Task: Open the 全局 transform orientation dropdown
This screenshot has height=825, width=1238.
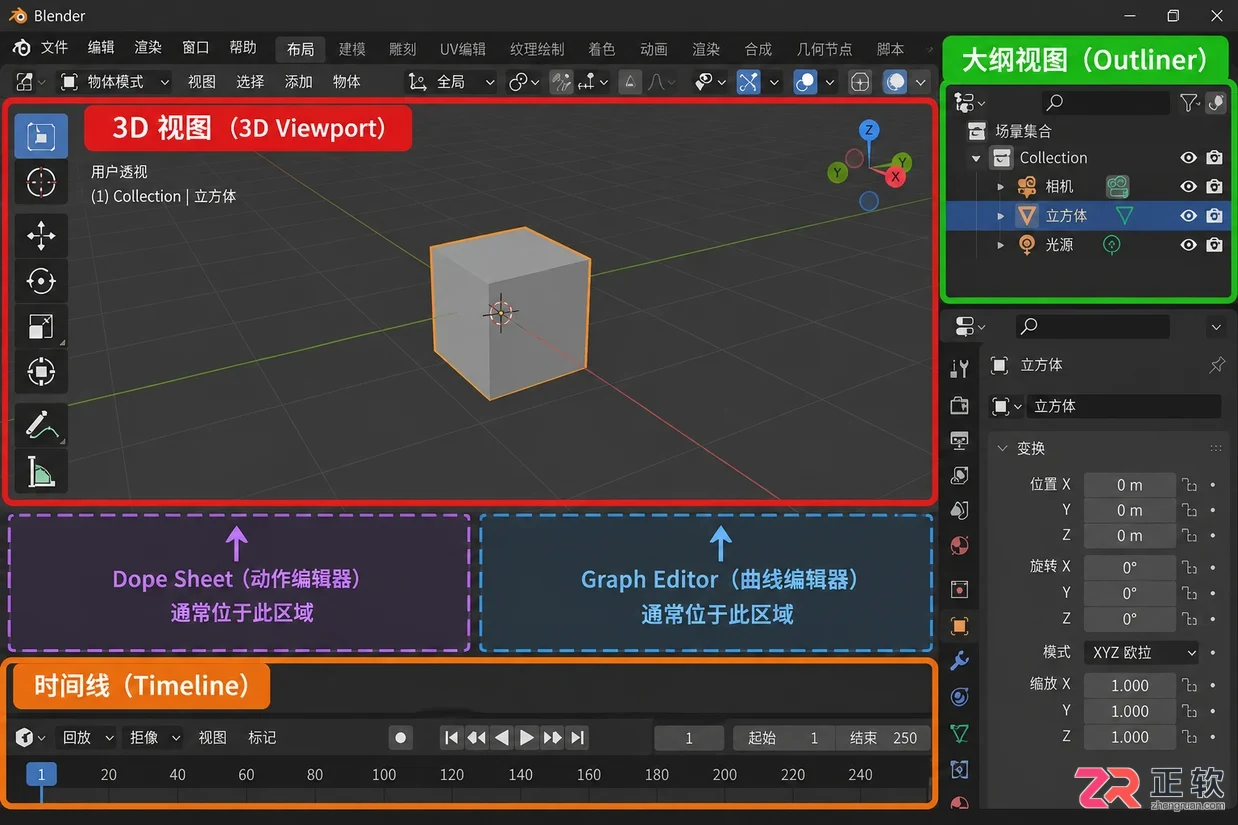Action: click(453, 82)
